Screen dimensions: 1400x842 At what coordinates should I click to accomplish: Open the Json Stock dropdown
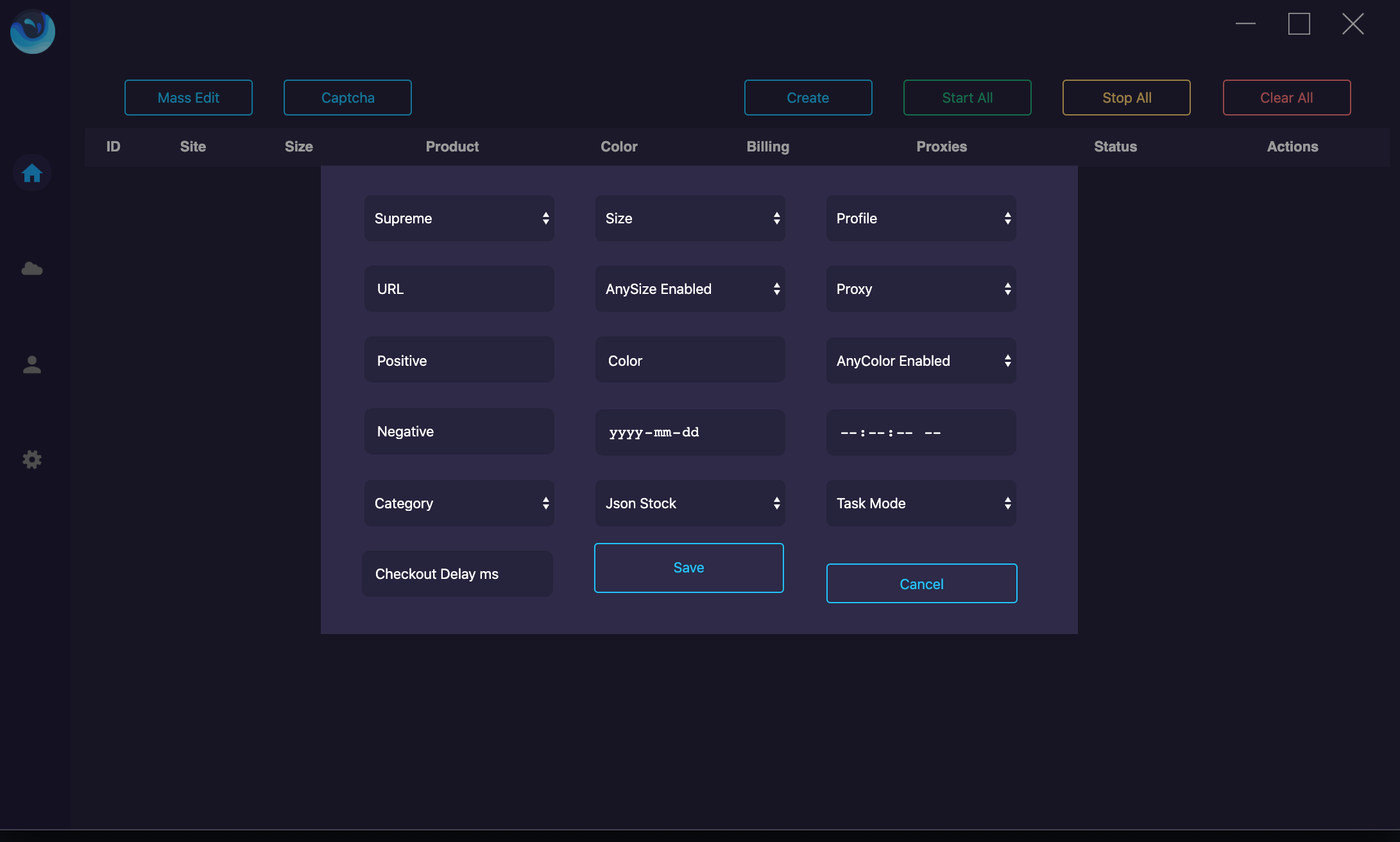pos(690,503)
